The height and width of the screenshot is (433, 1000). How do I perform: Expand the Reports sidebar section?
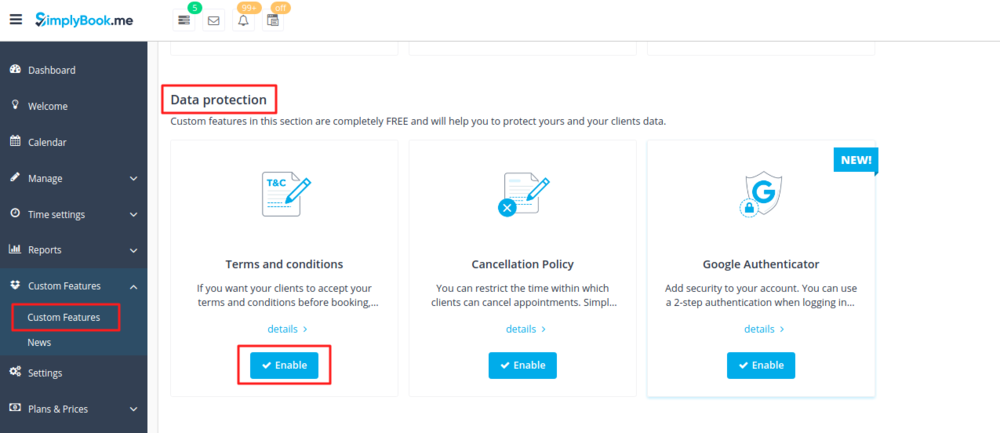click(72, 250)
